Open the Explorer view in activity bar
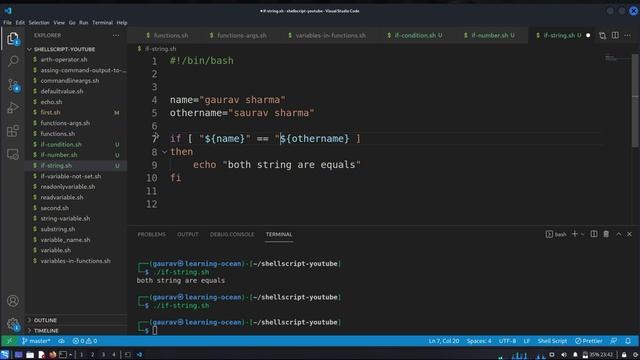Viewport: 640px width, 360px height. 13,39
